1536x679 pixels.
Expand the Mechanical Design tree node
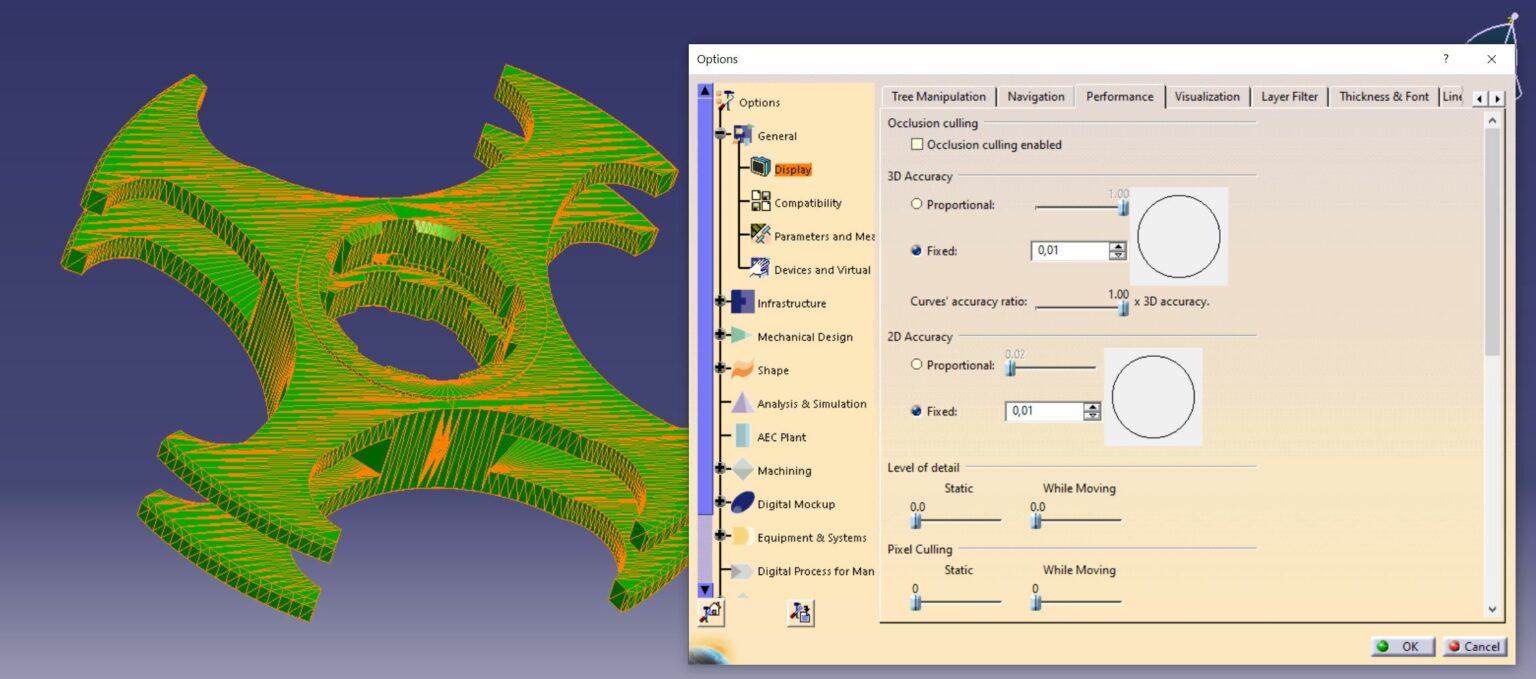pos(718,337)
